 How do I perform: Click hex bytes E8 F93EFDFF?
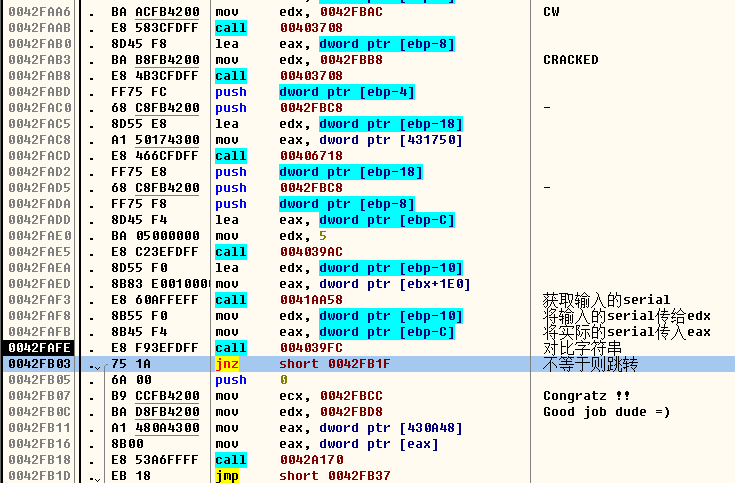[x=155, y=348]
